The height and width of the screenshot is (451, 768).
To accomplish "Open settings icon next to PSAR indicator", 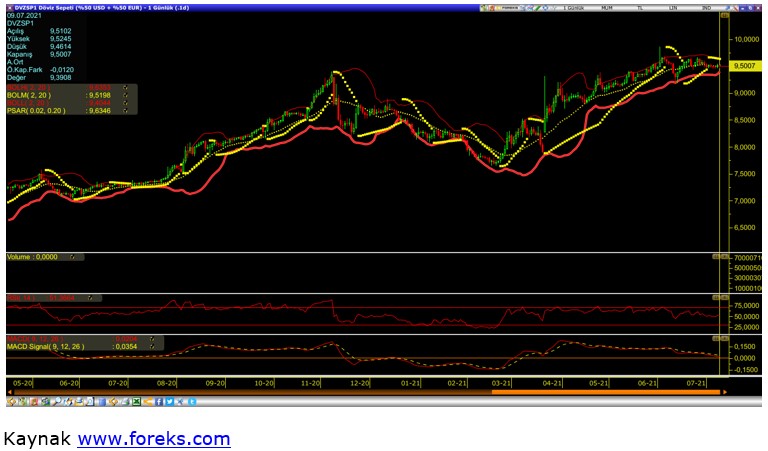I will click(x=124, y=110).
